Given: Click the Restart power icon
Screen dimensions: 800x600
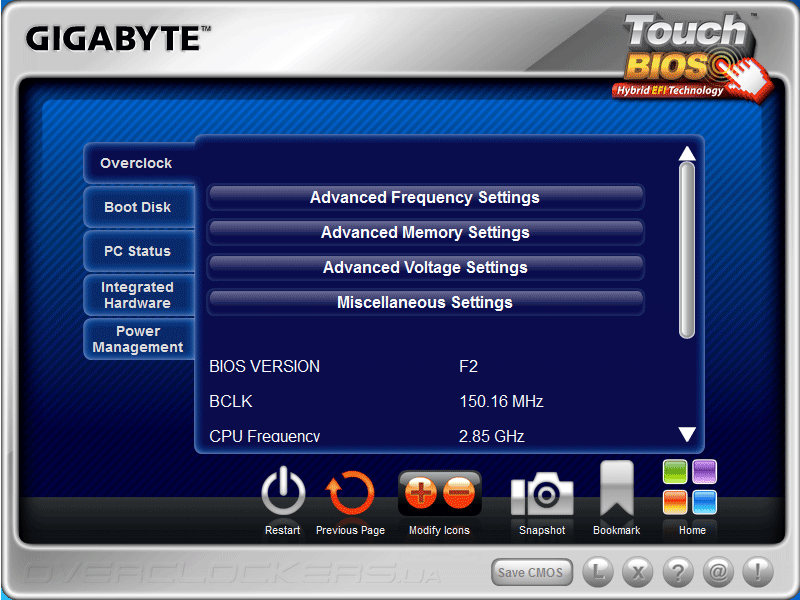Looking at the screenshot, I should click(283, 491).
